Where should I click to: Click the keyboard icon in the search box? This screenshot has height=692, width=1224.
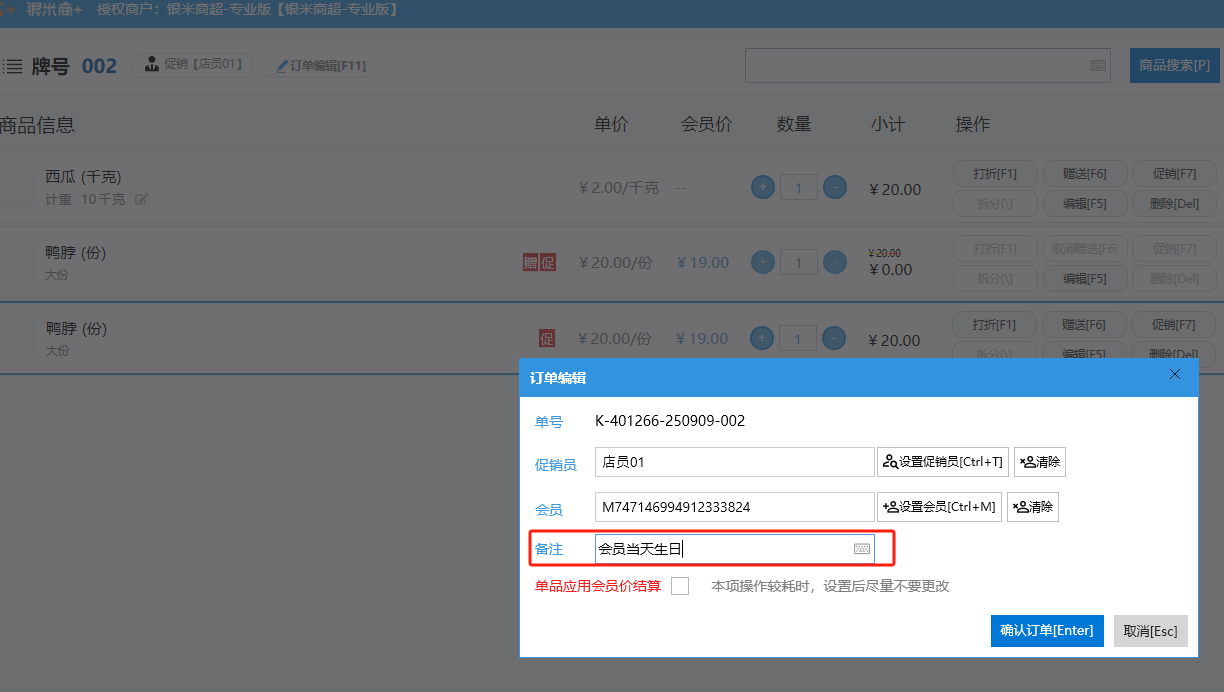tap(1098, 66)
